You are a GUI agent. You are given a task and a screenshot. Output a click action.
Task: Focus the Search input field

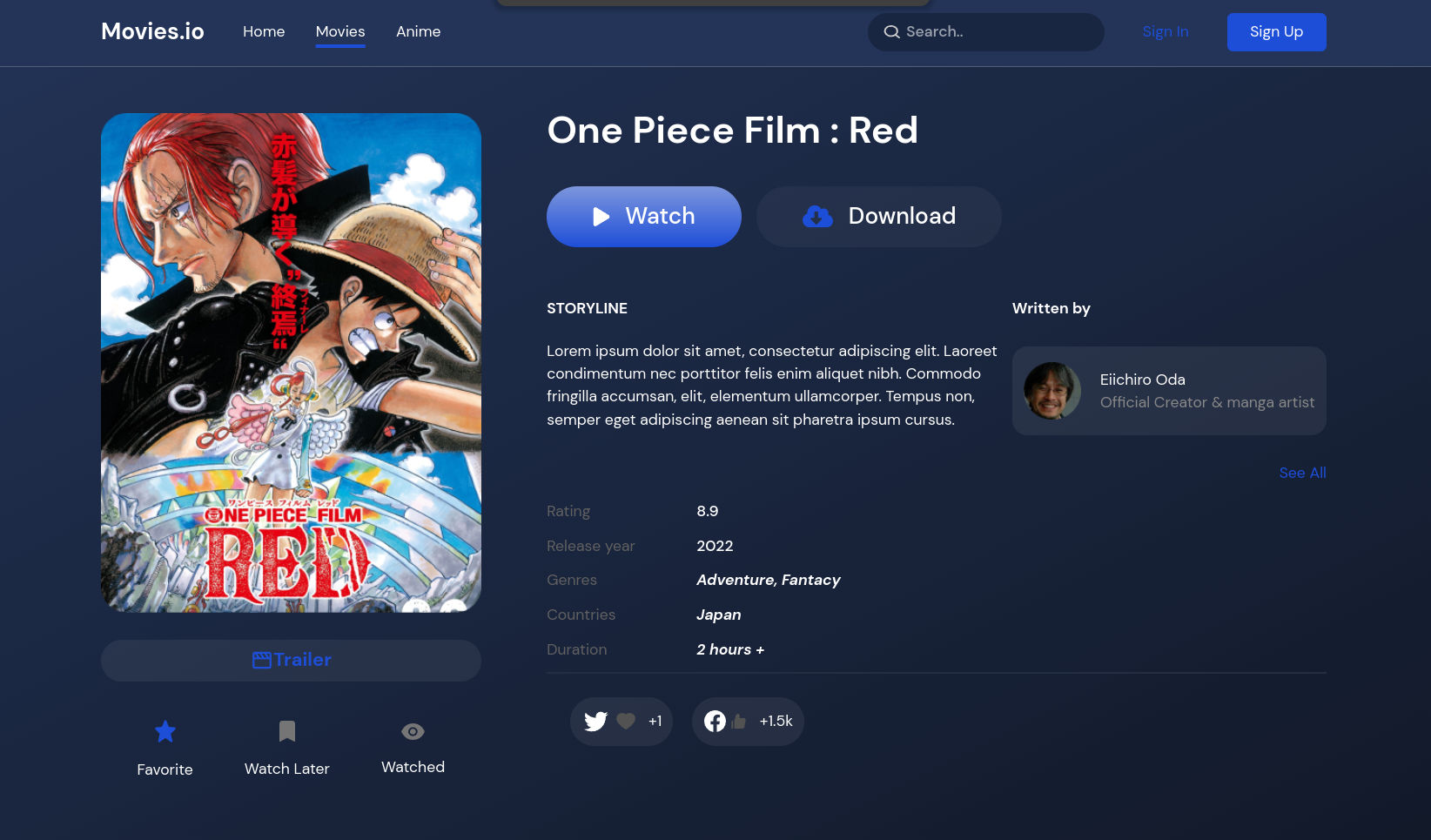click(986, 32)
